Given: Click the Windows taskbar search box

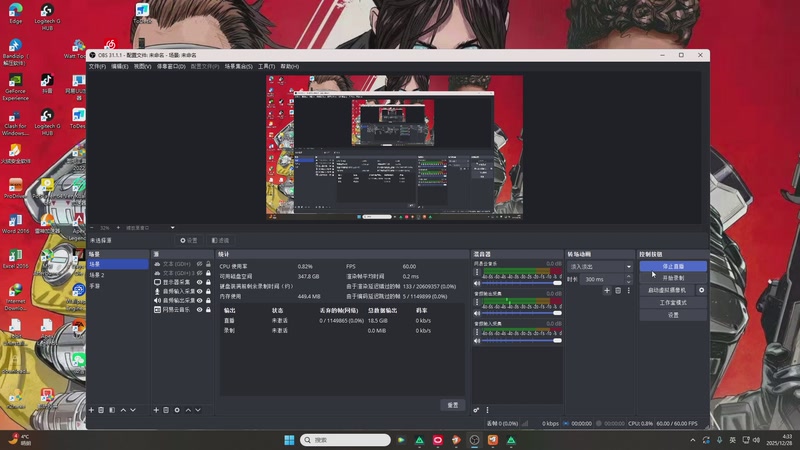Looking at the screenshot, I should pos(345,440).
